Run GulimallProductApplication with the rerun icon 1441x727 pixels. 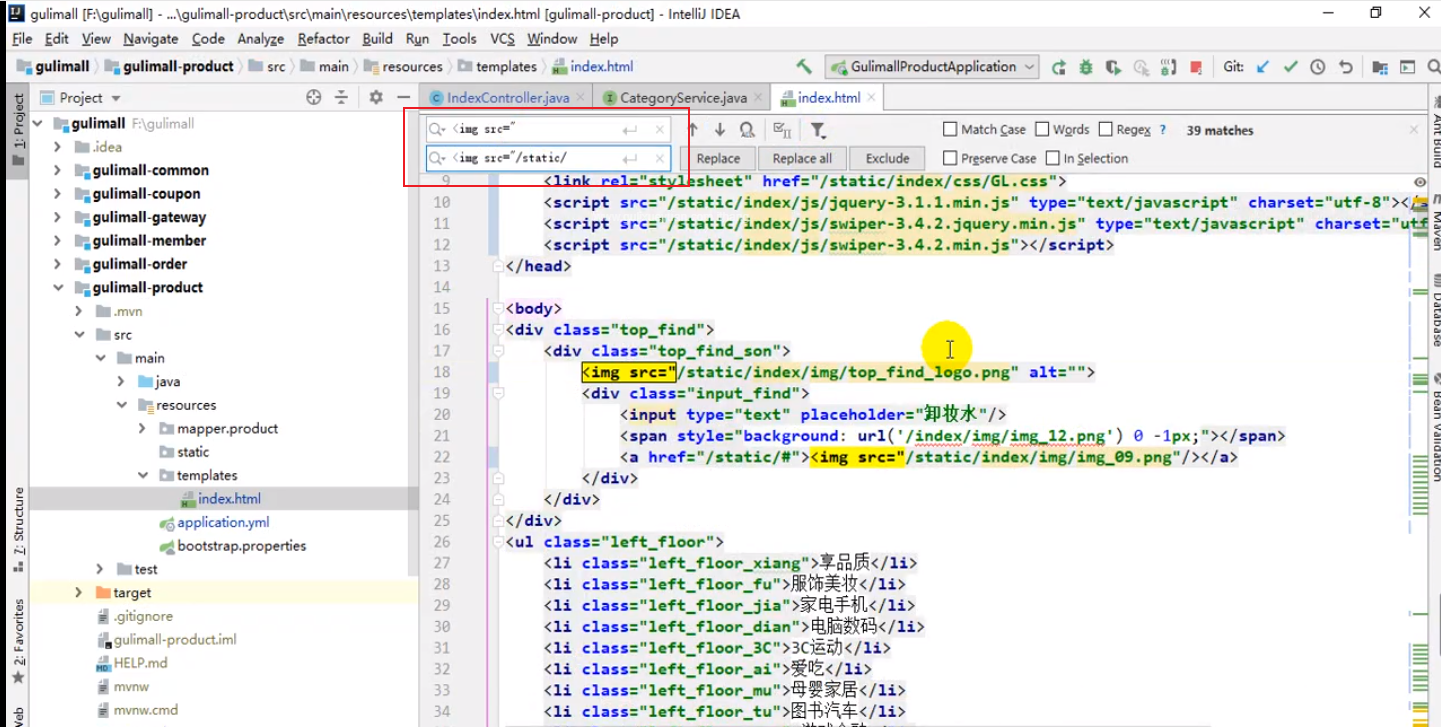[1058, 67]
